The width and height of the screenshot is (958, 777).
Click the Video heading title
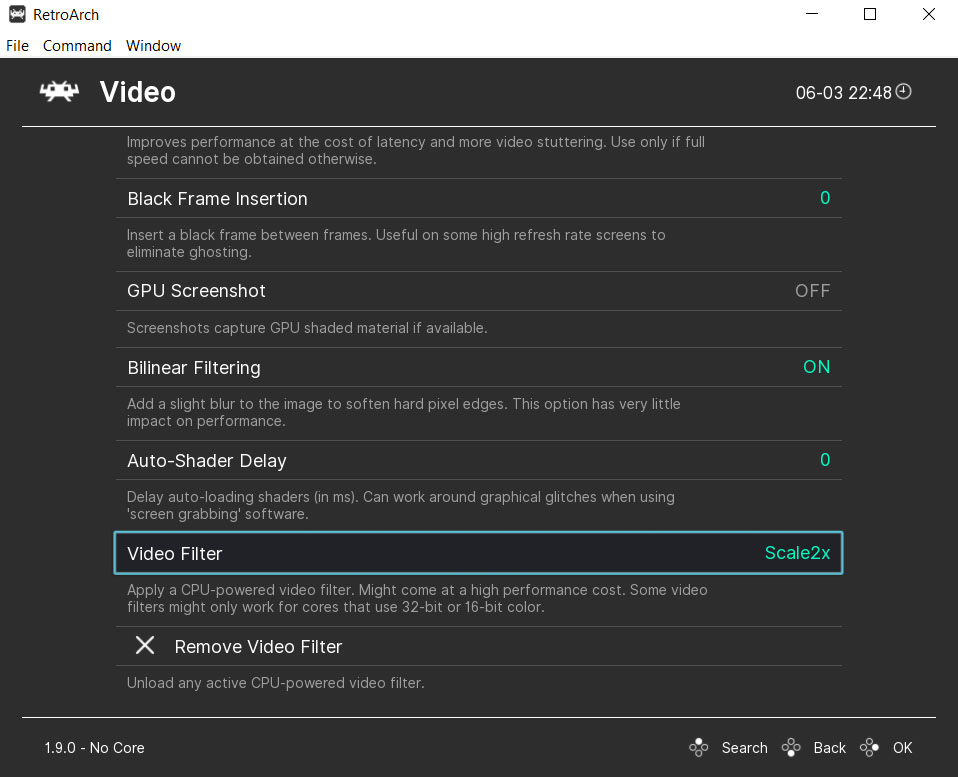tap(138, 92)
